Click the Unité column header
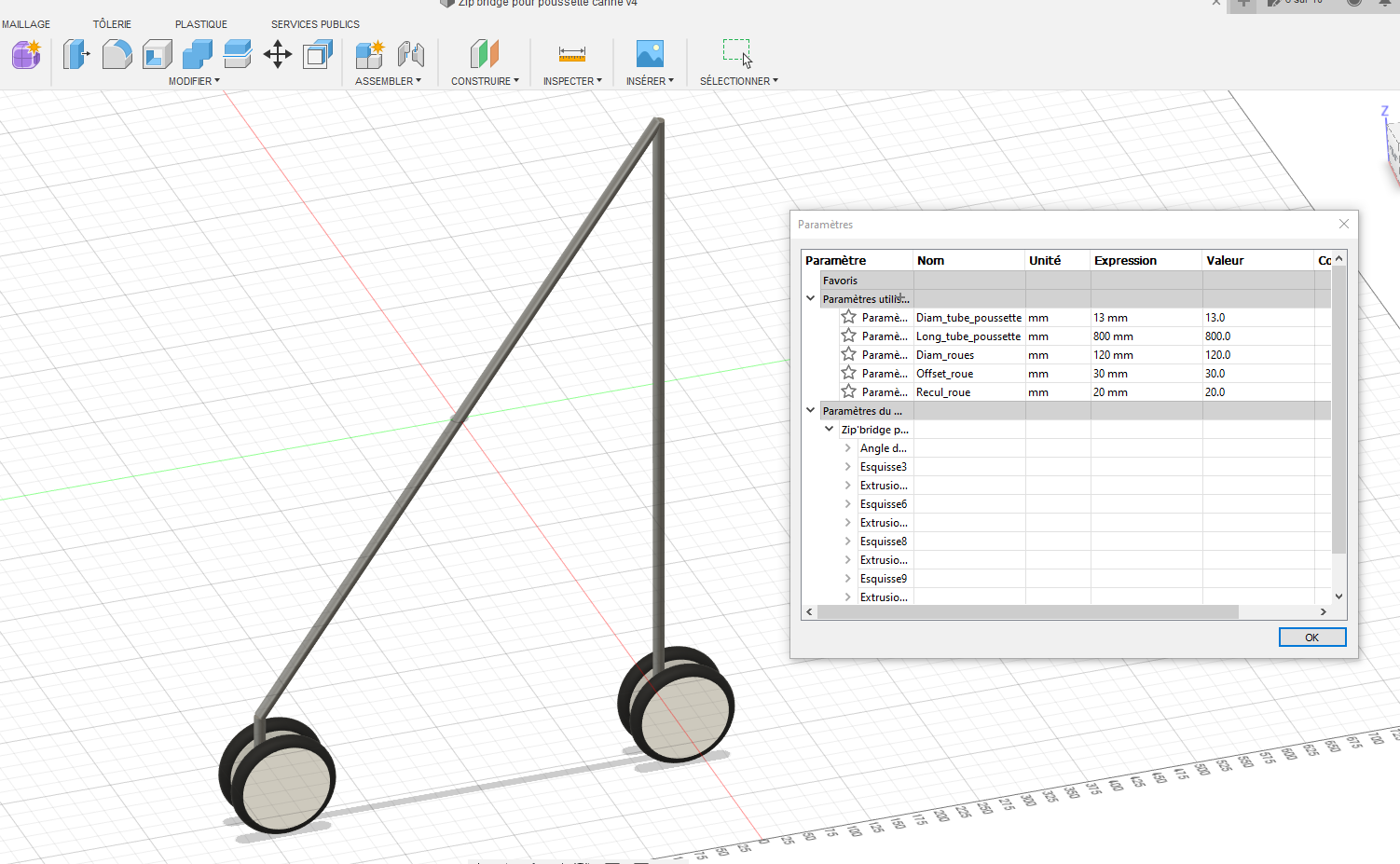 click(x=1057, y=260)
